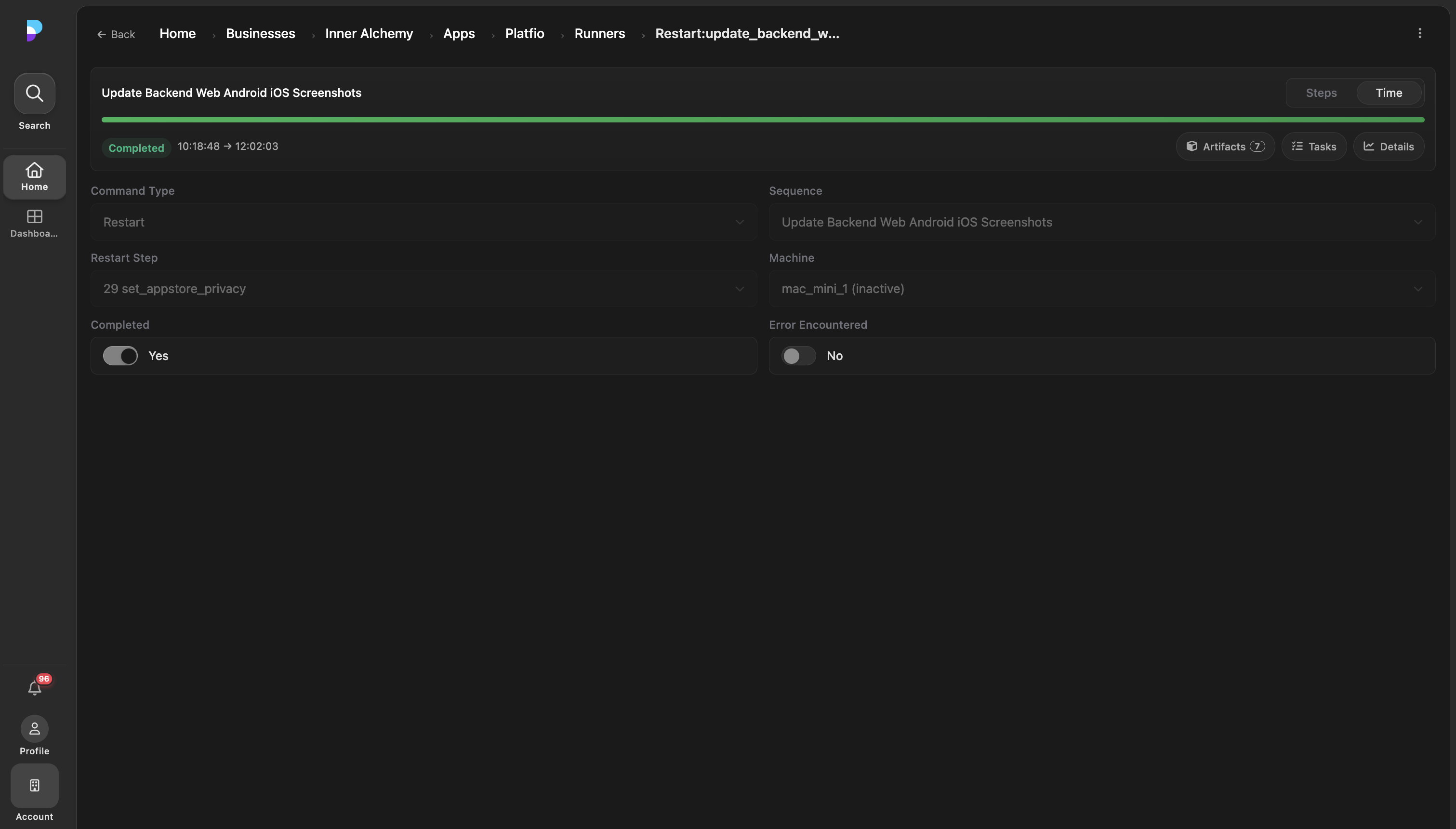Navigate to Home breadcrumb
This screenshot has height=829, width=1456.
tap(177, 34)
